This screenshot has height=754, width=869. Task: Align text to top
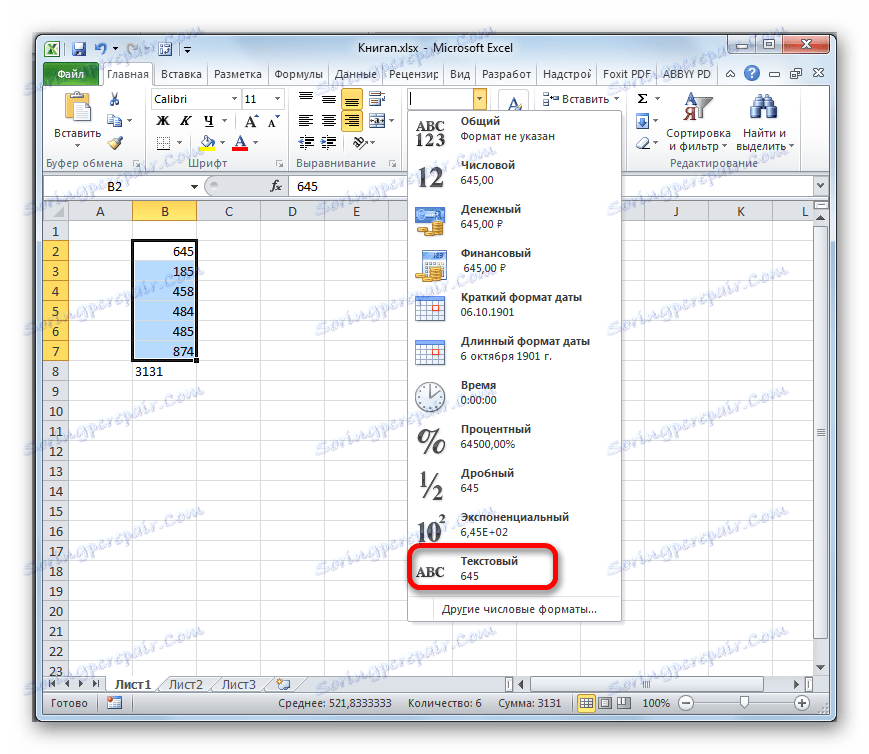[306, 99]
